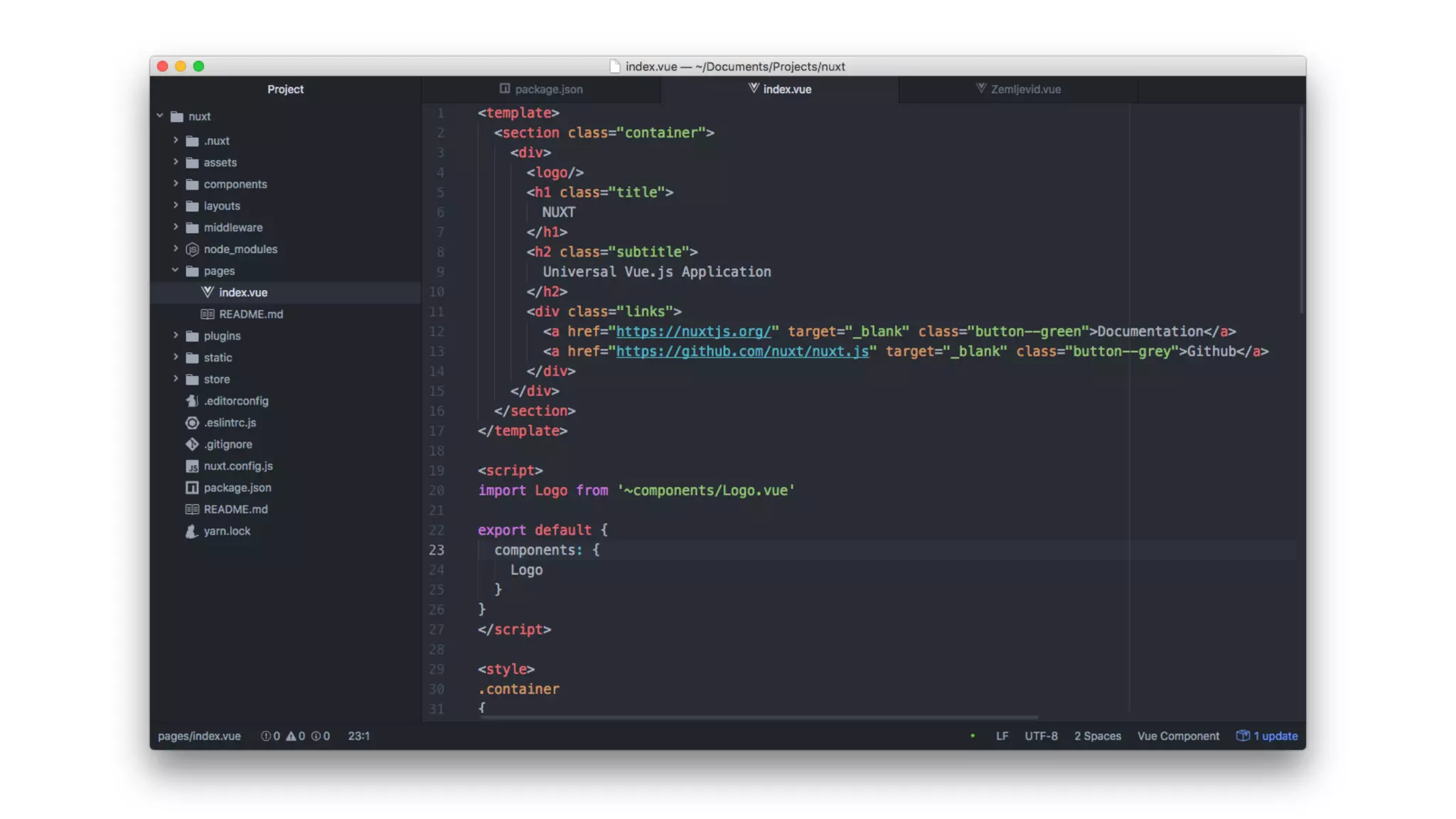Click the UTF-8 encoding selector
This screenshot has height=819, width=1456.
(x=1041, y=736)
